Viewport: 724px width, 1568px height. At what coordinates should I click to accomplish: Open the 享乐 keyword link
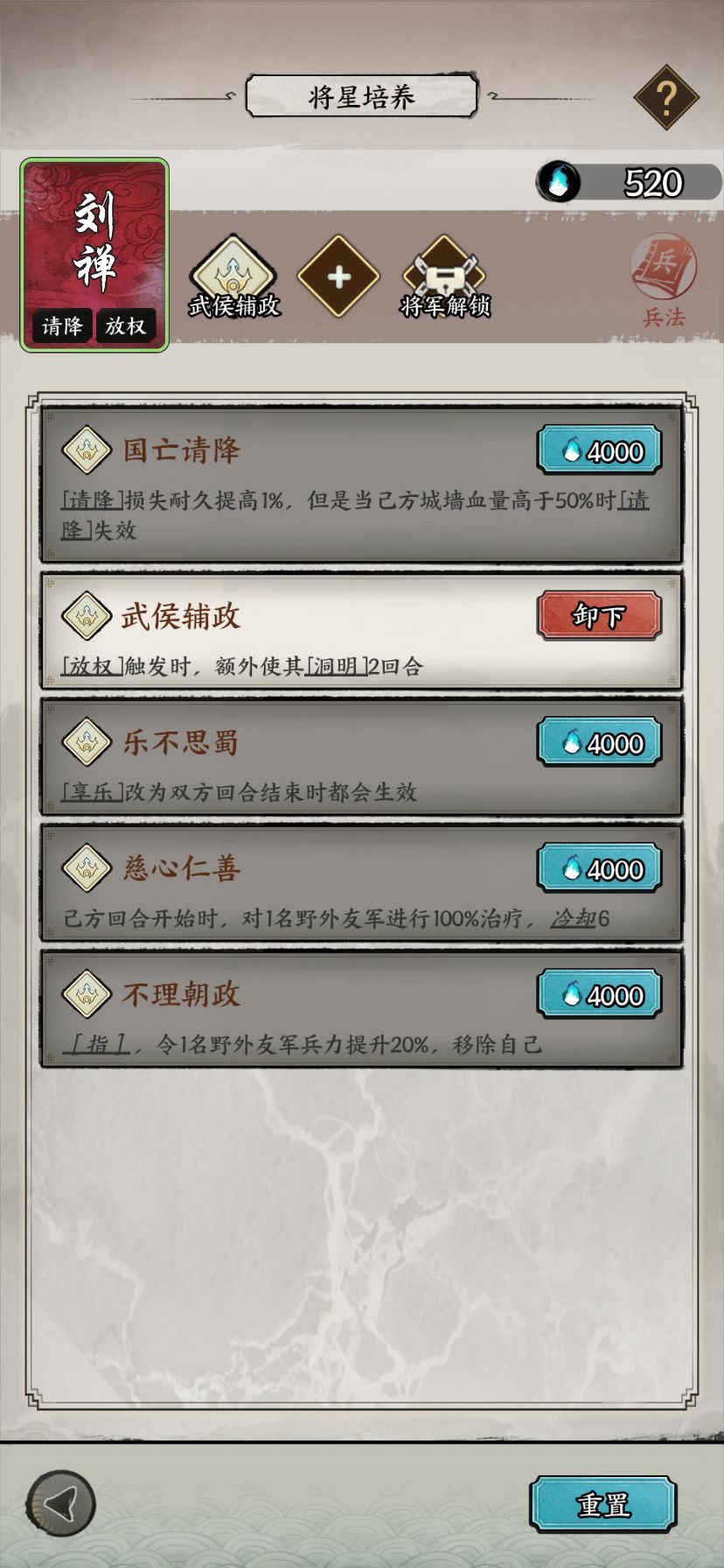(93, 793)
